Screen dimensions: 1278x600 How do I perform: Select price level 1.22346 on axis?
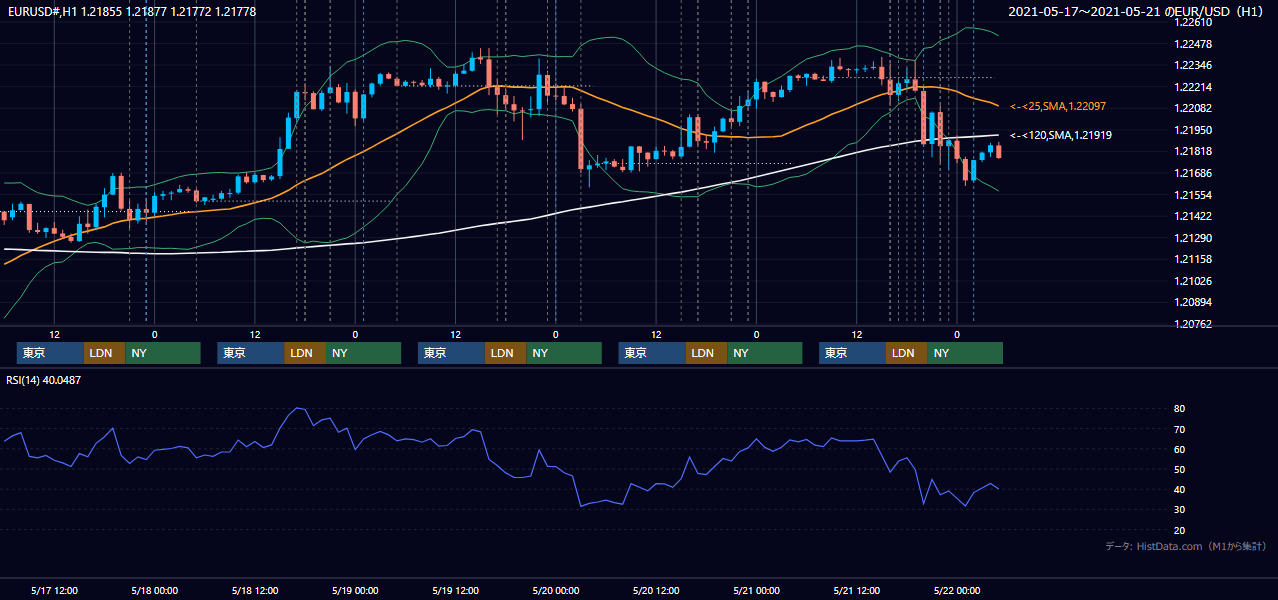pos(1192,65)
